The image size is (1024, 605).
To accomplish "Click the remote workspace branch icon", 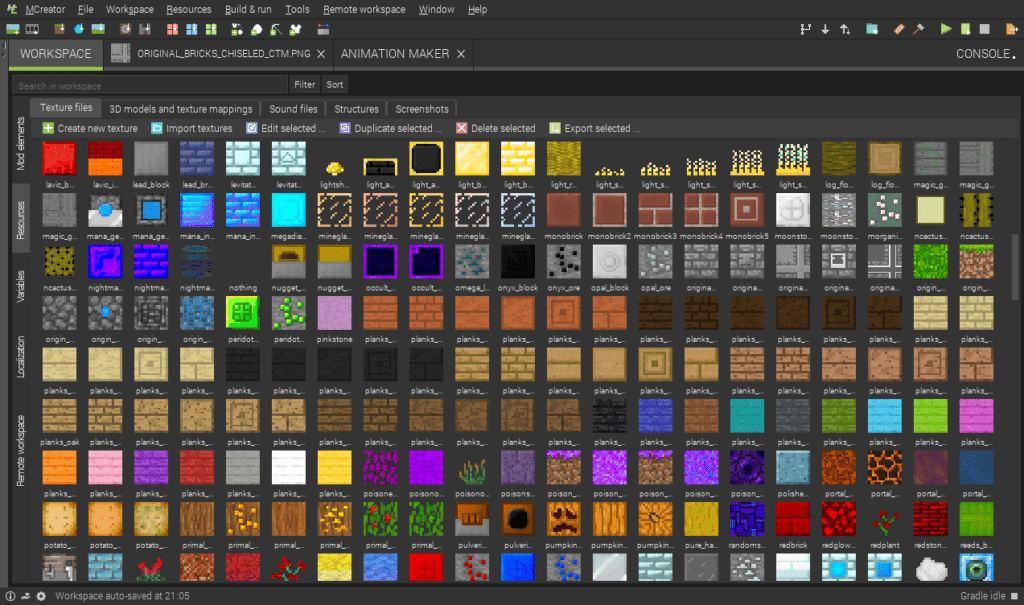I will tap(805, 29).
